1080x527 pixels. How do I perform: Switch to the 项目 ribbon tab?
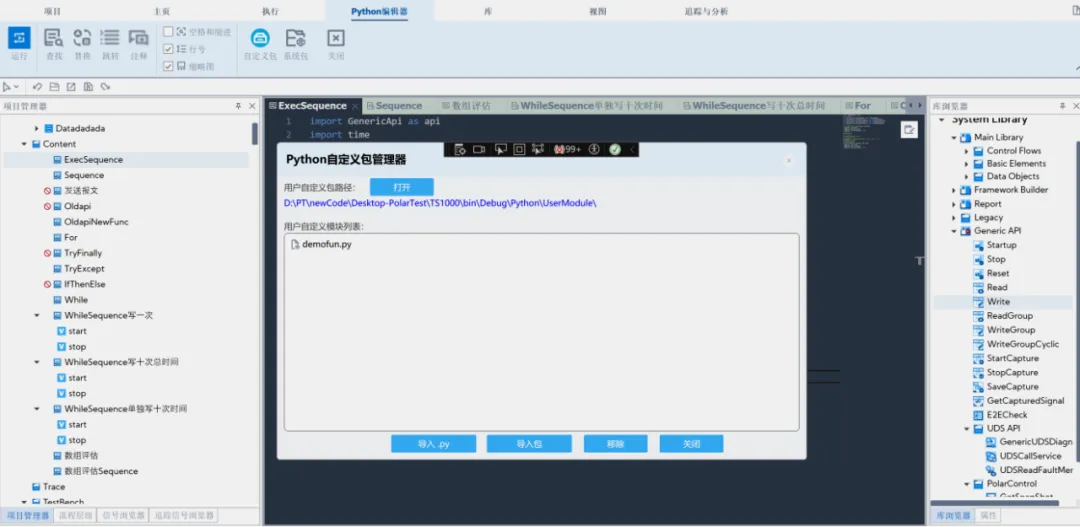tap(52, 11)
